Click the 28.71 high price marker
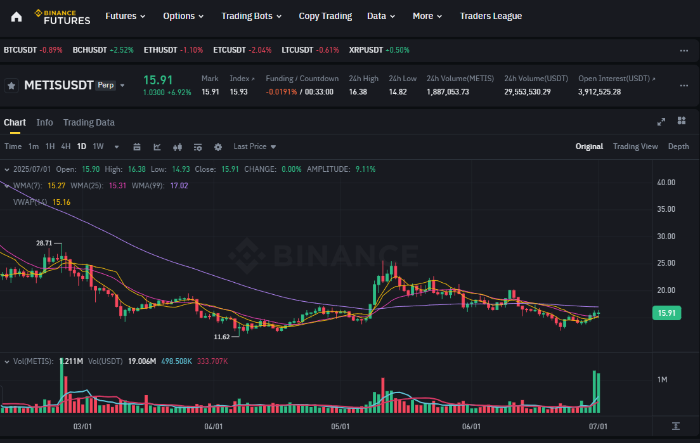The width and height of the screenshot is (700, 443). [x=44, y=243]
